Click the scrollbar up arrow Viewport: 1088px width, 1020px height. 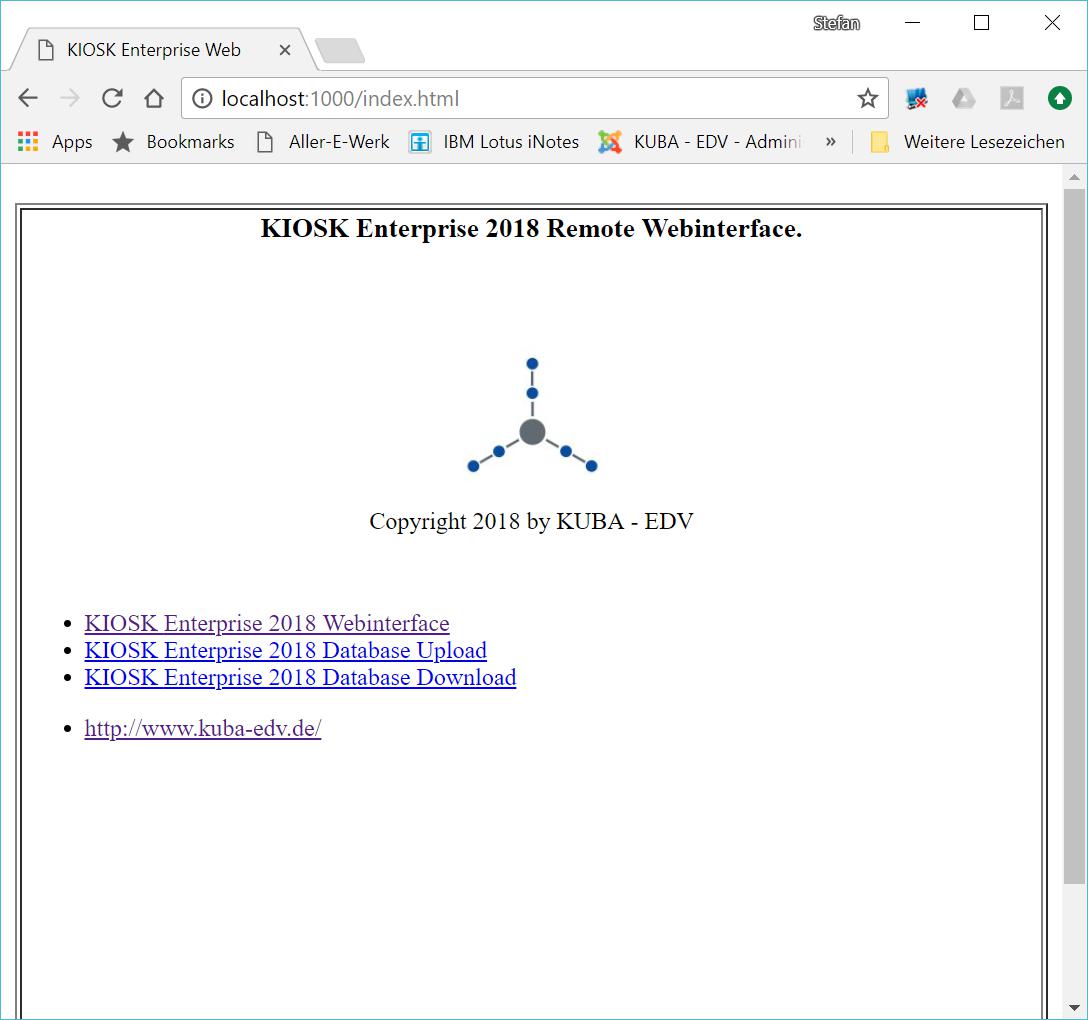(1074, 178)
